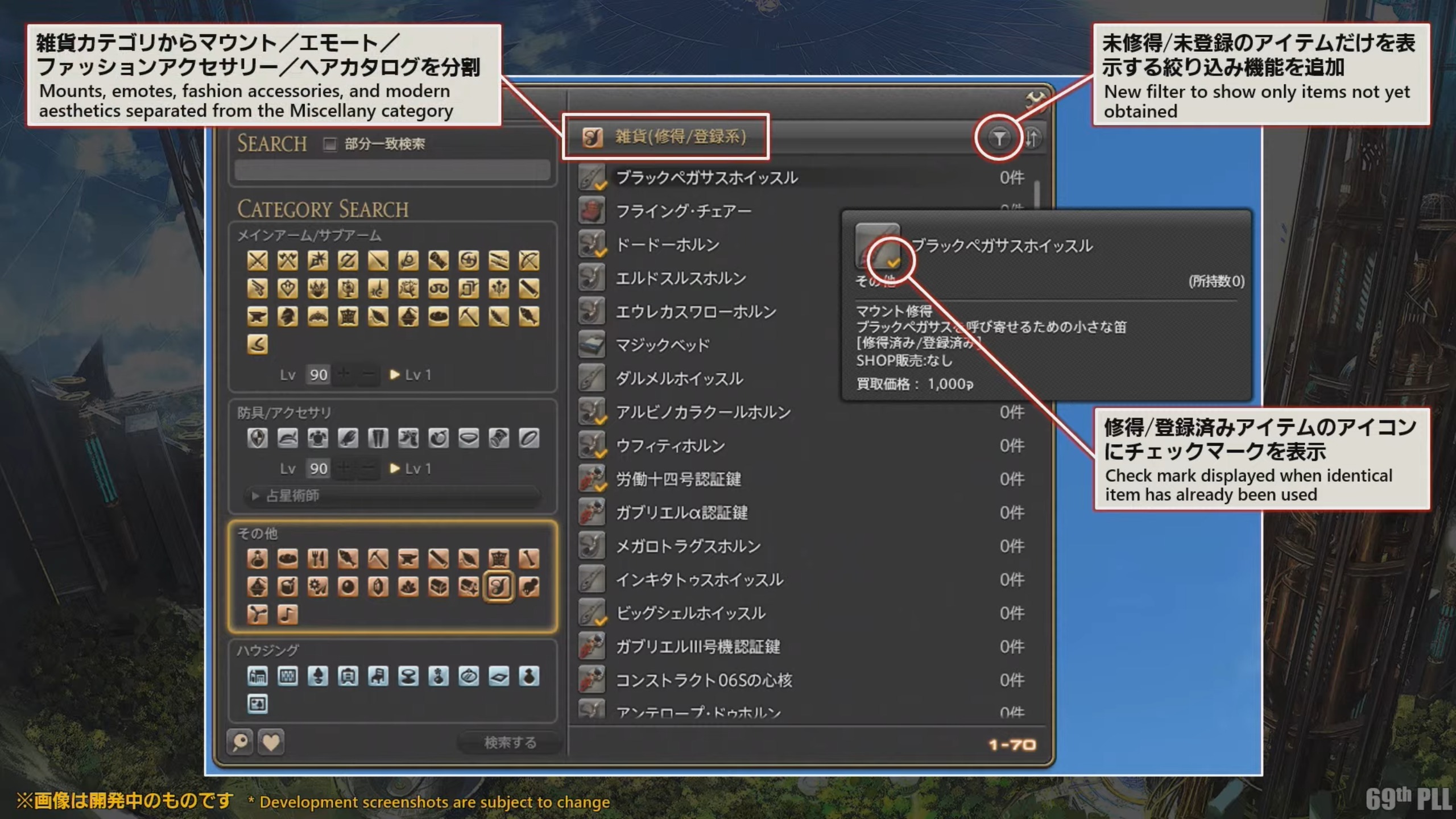The height and width of the screenshot is (819, 1456).
Task: Click the funnel filter icon for unobtained items
Action: click(999, 138)
